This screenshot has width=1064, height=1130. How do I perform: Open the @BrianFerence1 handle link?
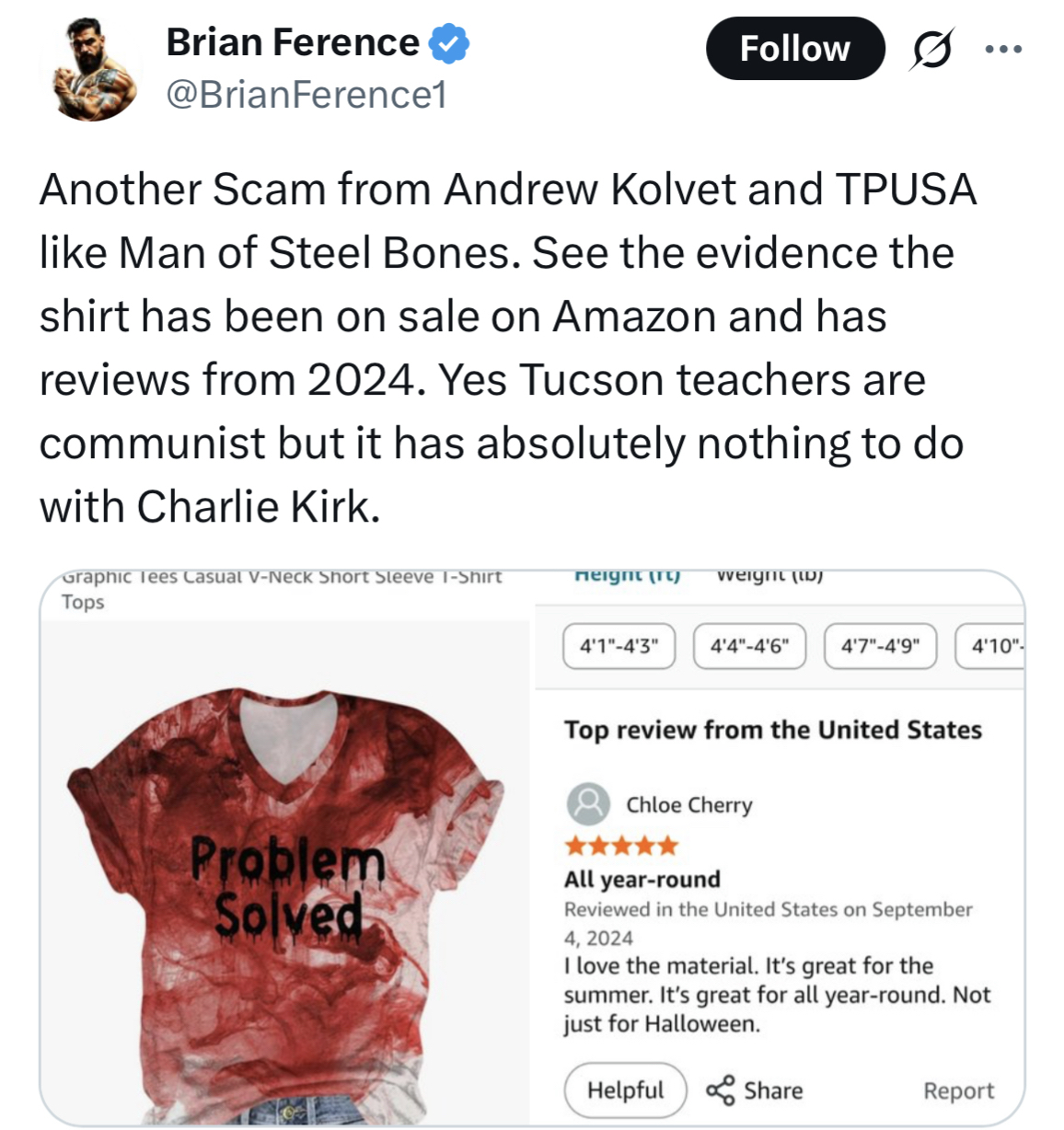coord(306,94)
